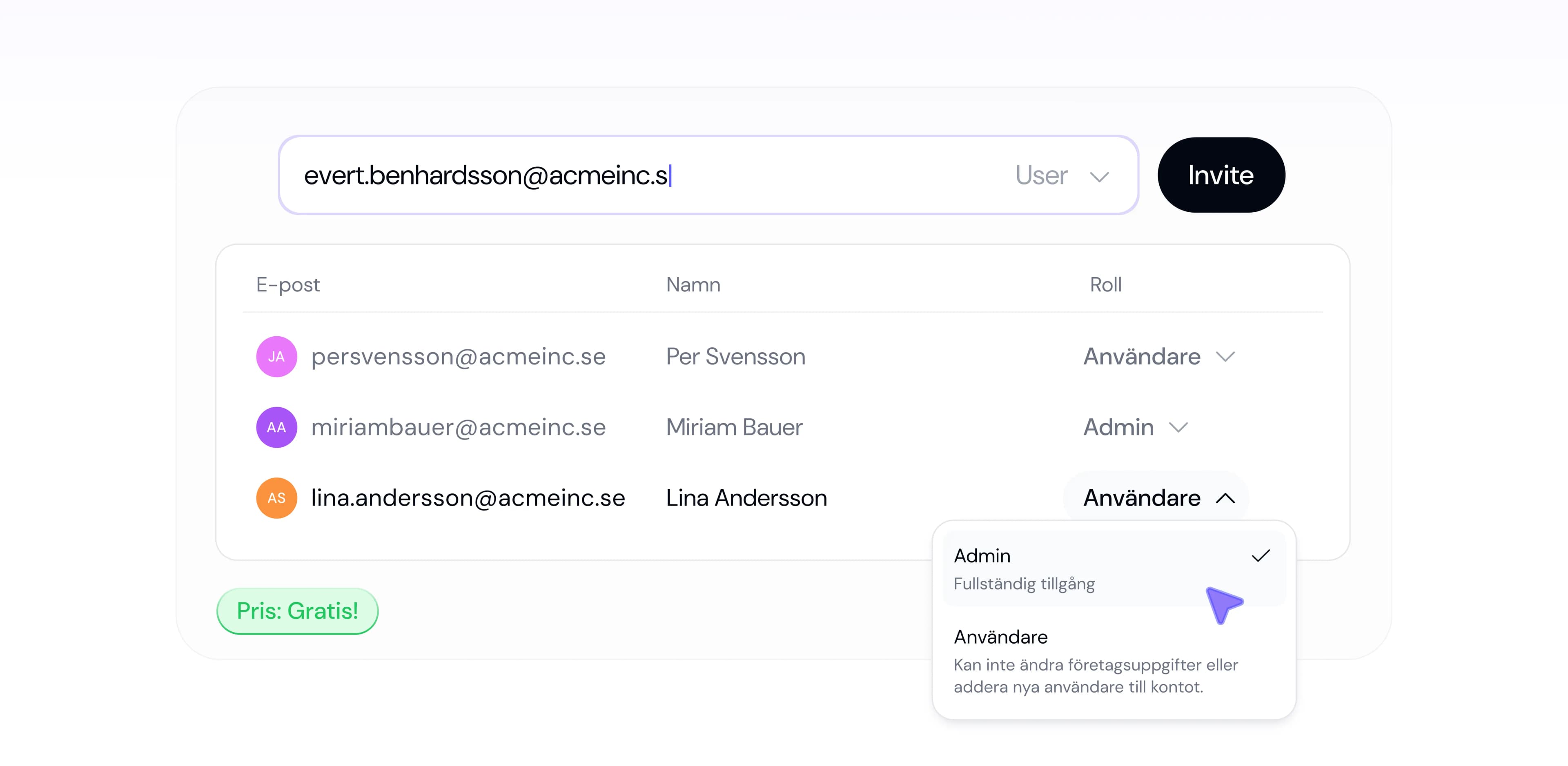Open Per Svensson's Användare role dropdown
This screenshot has height=766, width=1568.
[x=1142, y=357]
